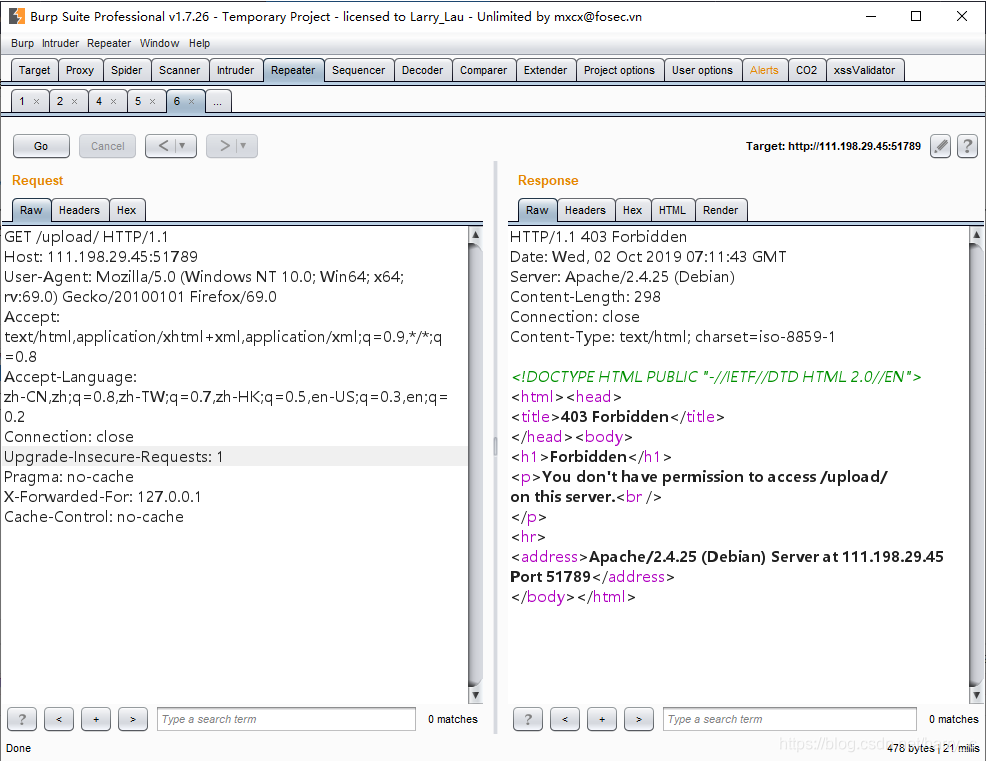
Task: Click the Burp Suite logo in title bar
Action: 16,16
